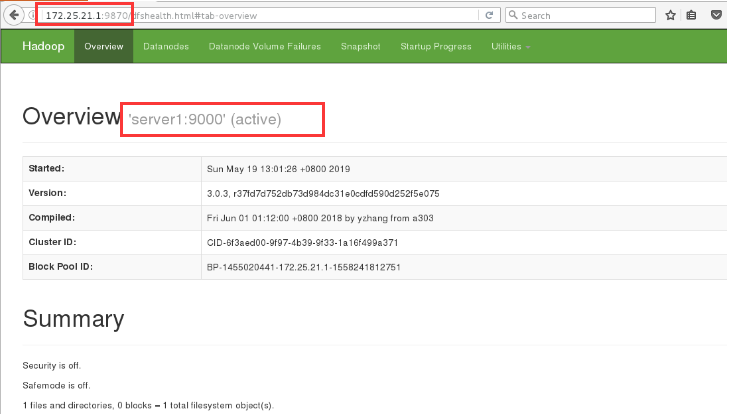This screenshot has width=729, height=414.
Task: Open the Hadoop brand link
Action: click(43, 46)
